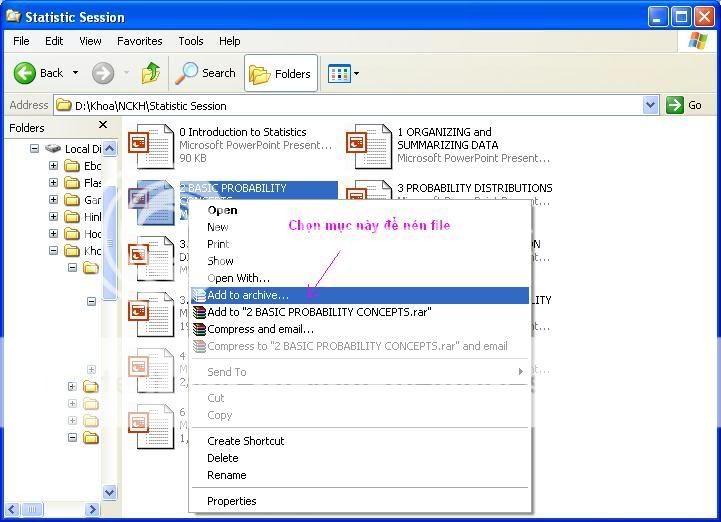
Task: Choose Properties from context menu
Action: coord(231,501)
